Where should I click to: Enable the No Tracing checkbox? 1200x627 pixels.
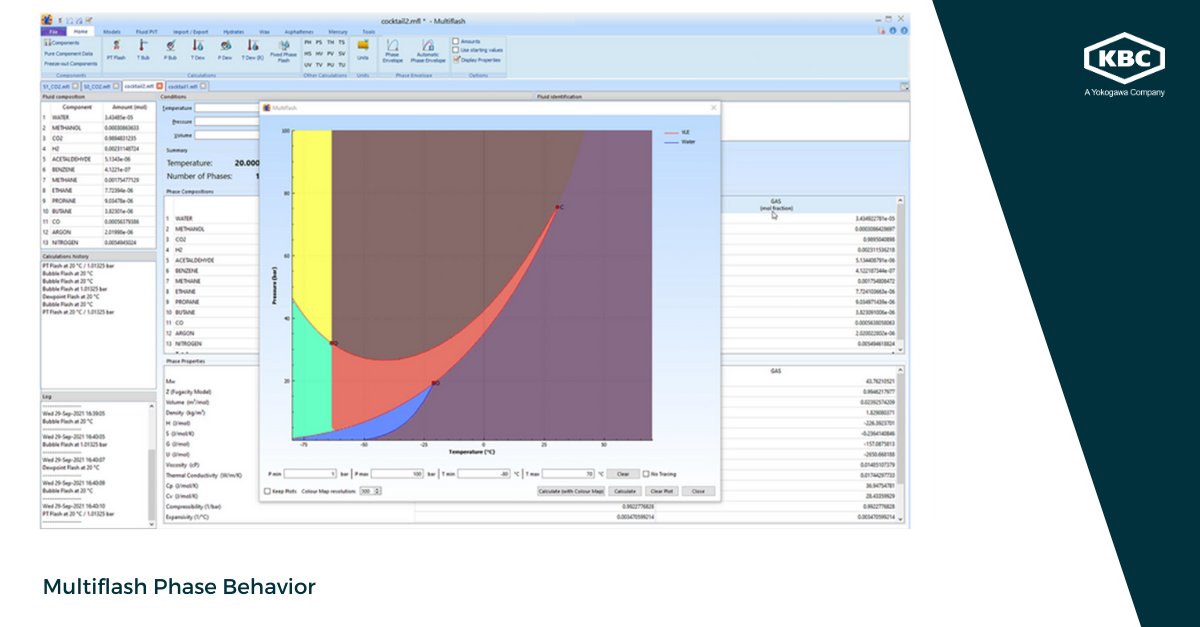(x=647, y=474)
